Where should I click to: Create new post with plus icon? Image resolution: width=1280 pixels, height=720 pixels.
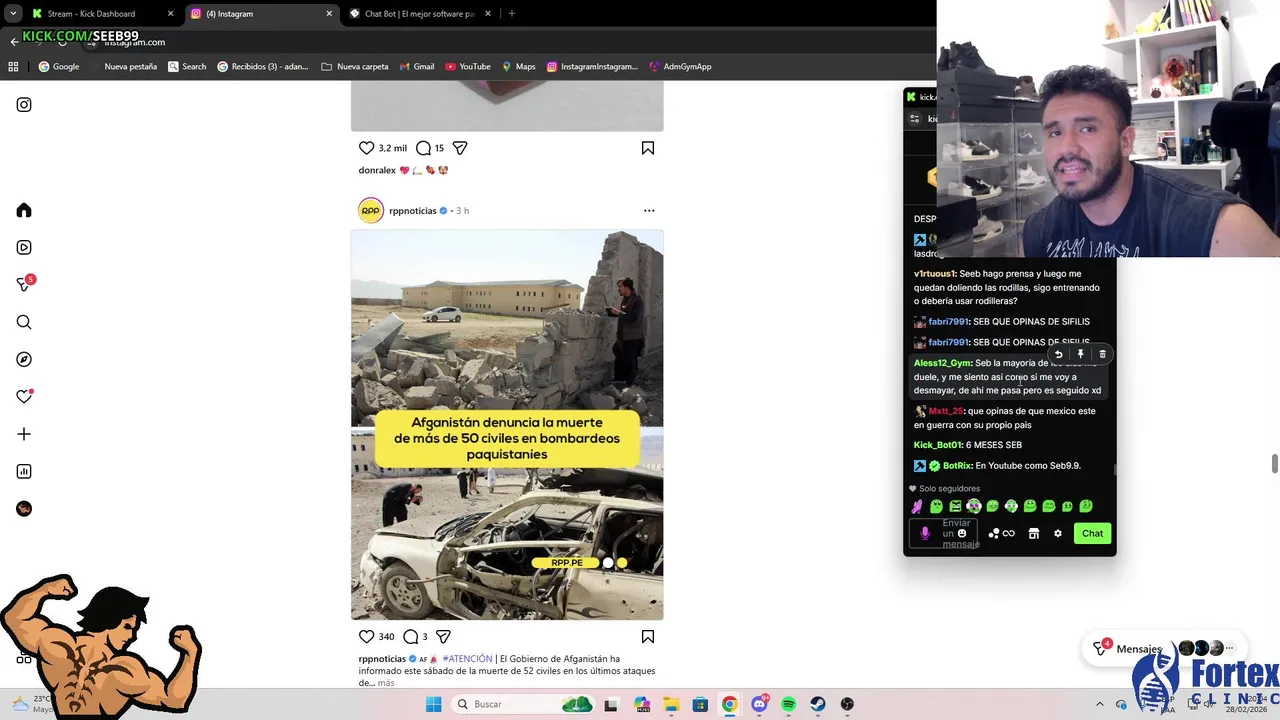[x=24, y=434]
